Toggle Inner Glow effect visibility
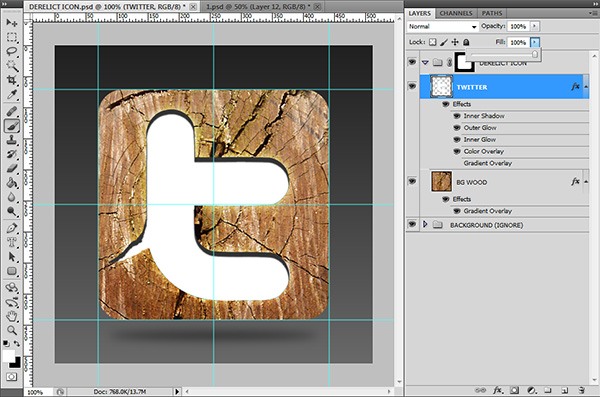The width and height of the screenshot is (600, 397). [457, 140]
